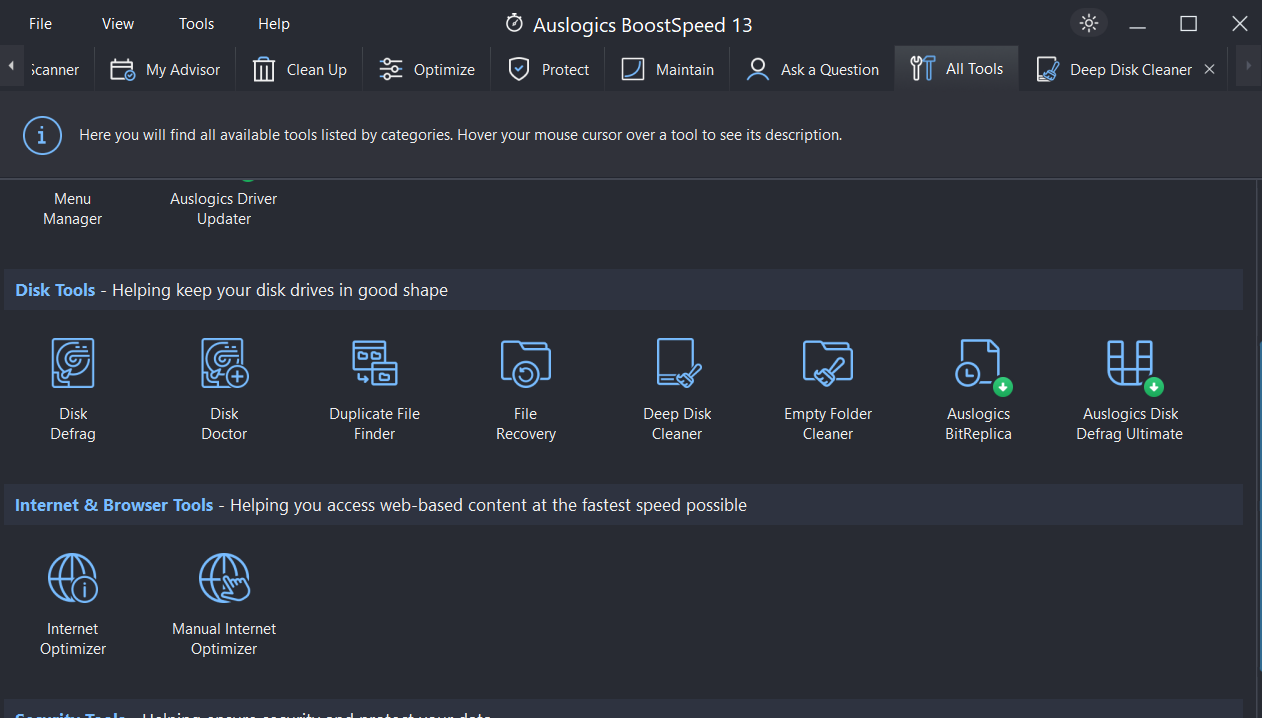Screen dimensions: 1262x718
Task: Open the View menu
Action: pyautogui.click(x=118, y=24)
